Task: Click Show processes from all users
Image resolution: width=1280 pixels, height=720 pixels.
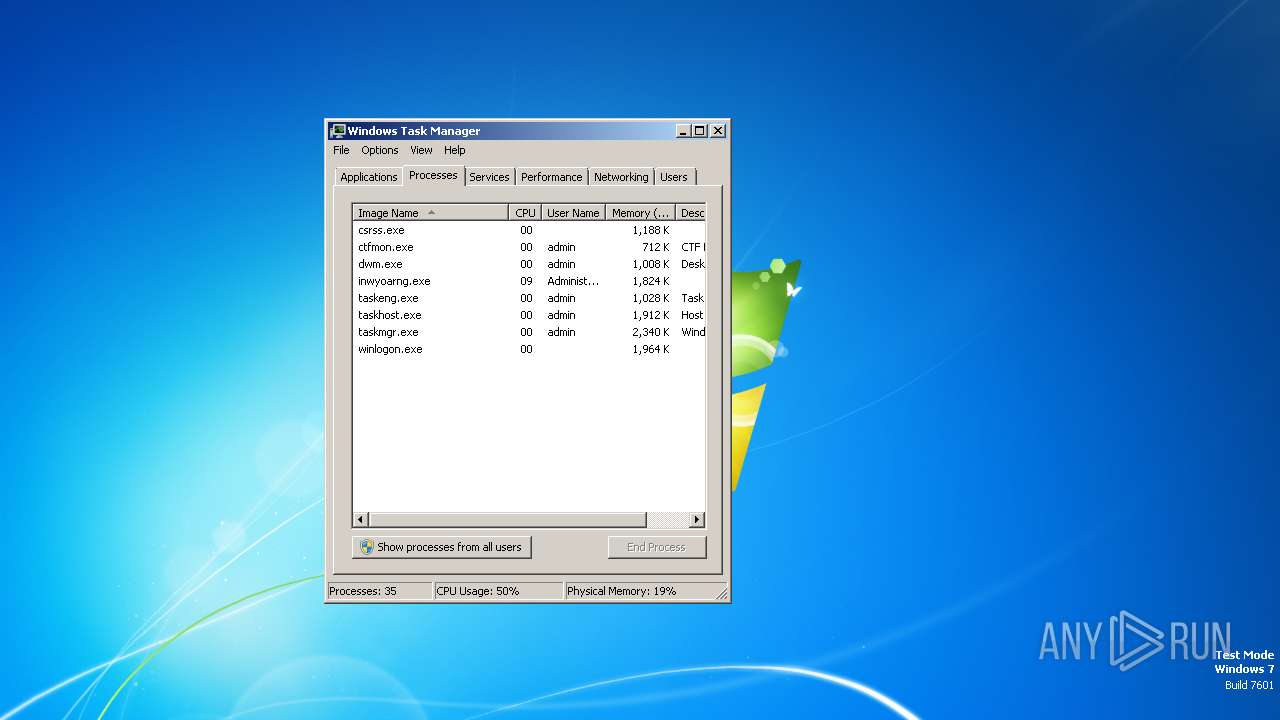Action: tap(442, 547)
